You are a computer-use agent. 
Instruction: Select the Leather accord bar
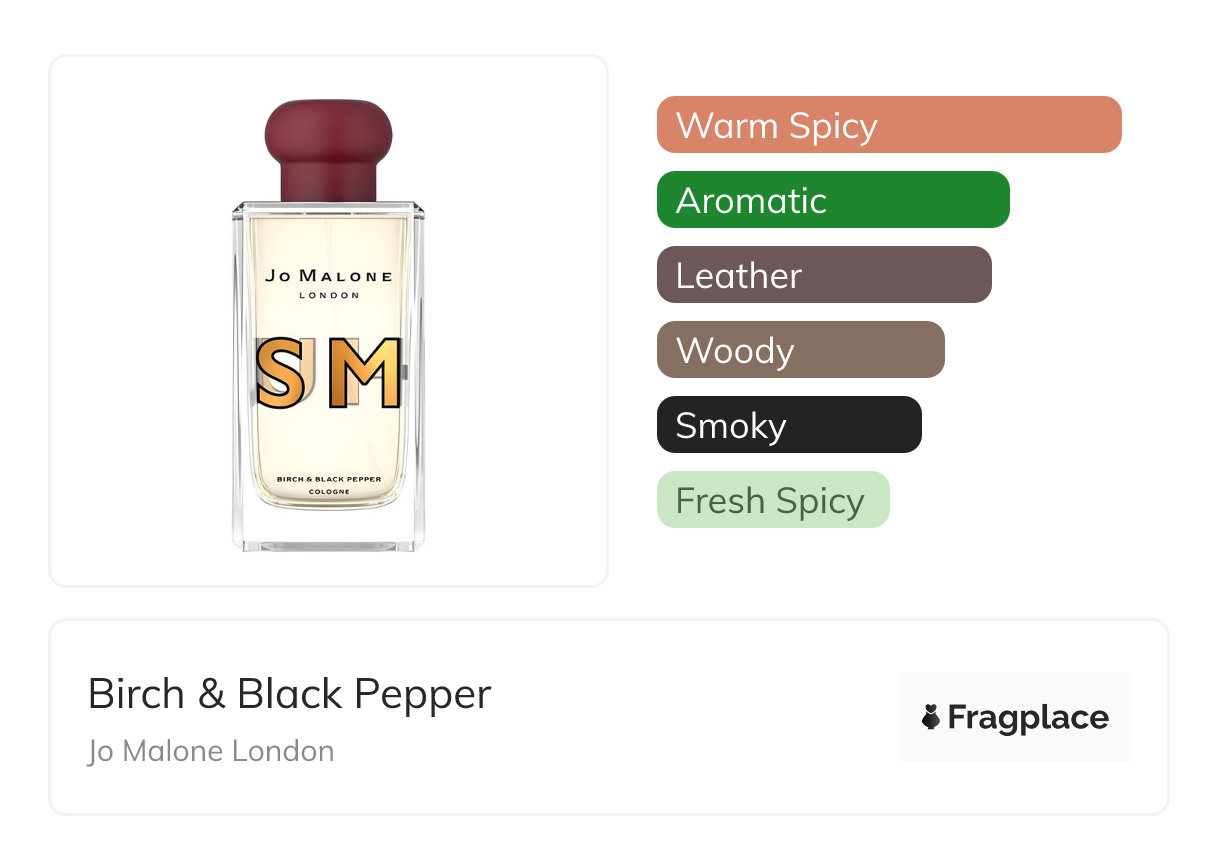coord(823,275)
